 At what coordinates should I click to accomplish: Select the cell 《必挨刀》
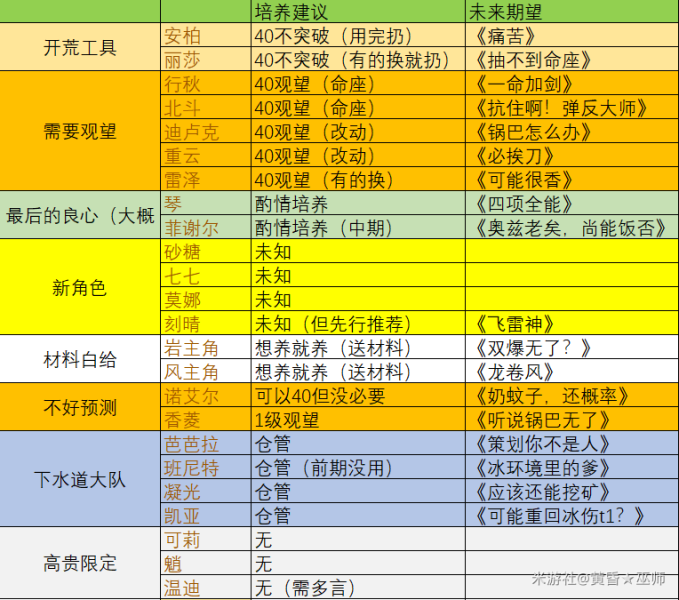tap(572, 155)
